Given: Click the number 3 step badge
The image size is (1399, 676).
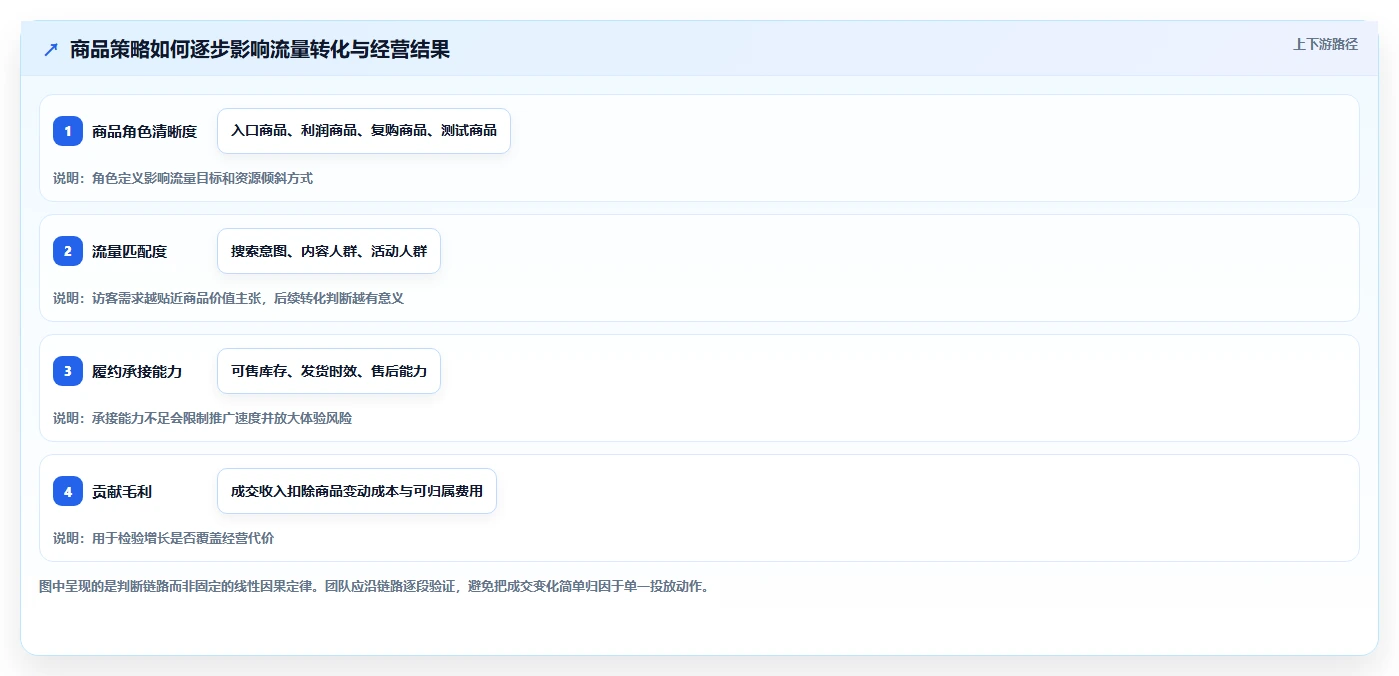Looking at the screenshot, I should pyautogui.click(x=68, y=371).
